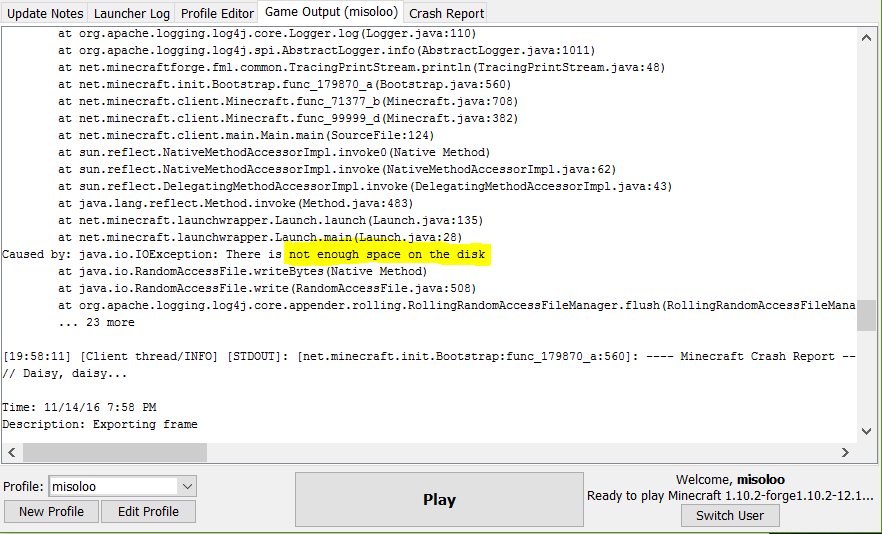Click the Edit Profile button
The height and width of the screenshot is (534, 882).
tap(148, 511)
